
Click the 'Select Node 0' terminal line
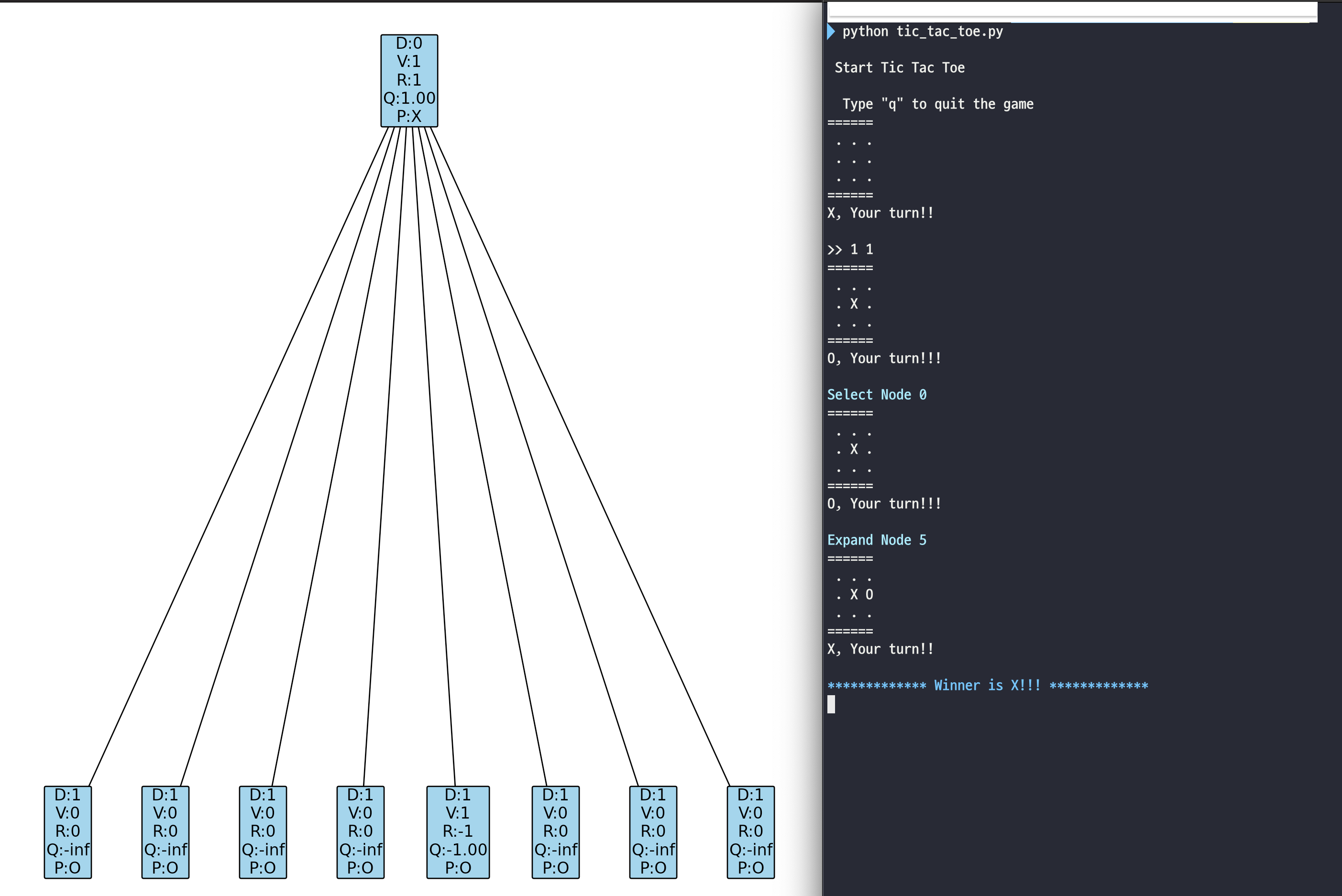tap(877, 395)
